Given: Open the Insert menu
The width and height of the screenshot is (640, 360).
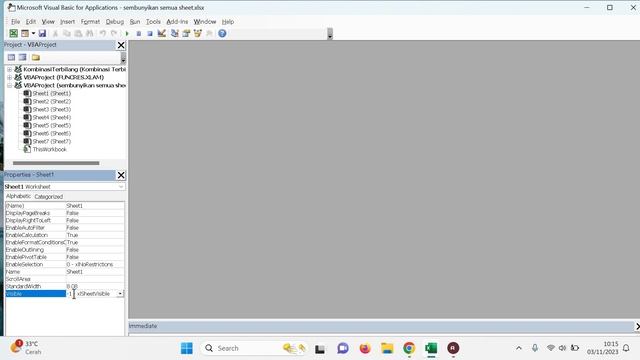Looking at the screenshot, I should click(67, 22).
